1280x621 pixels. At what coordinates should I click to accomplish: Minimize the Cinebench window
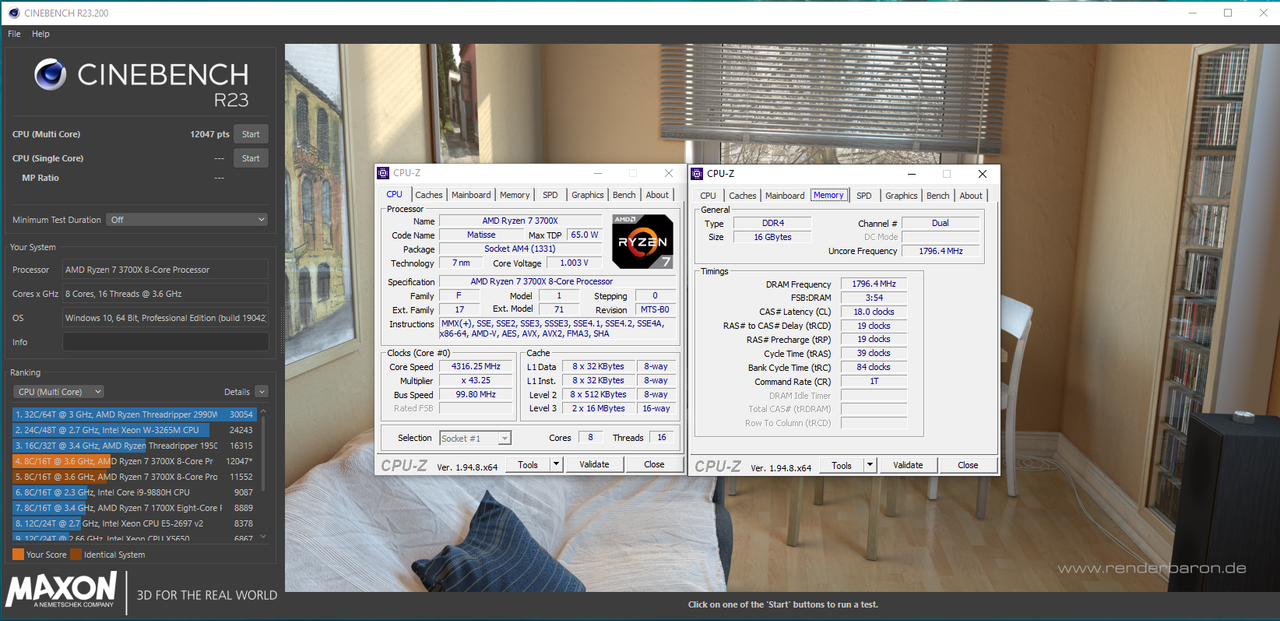[x=1192, y=12]
